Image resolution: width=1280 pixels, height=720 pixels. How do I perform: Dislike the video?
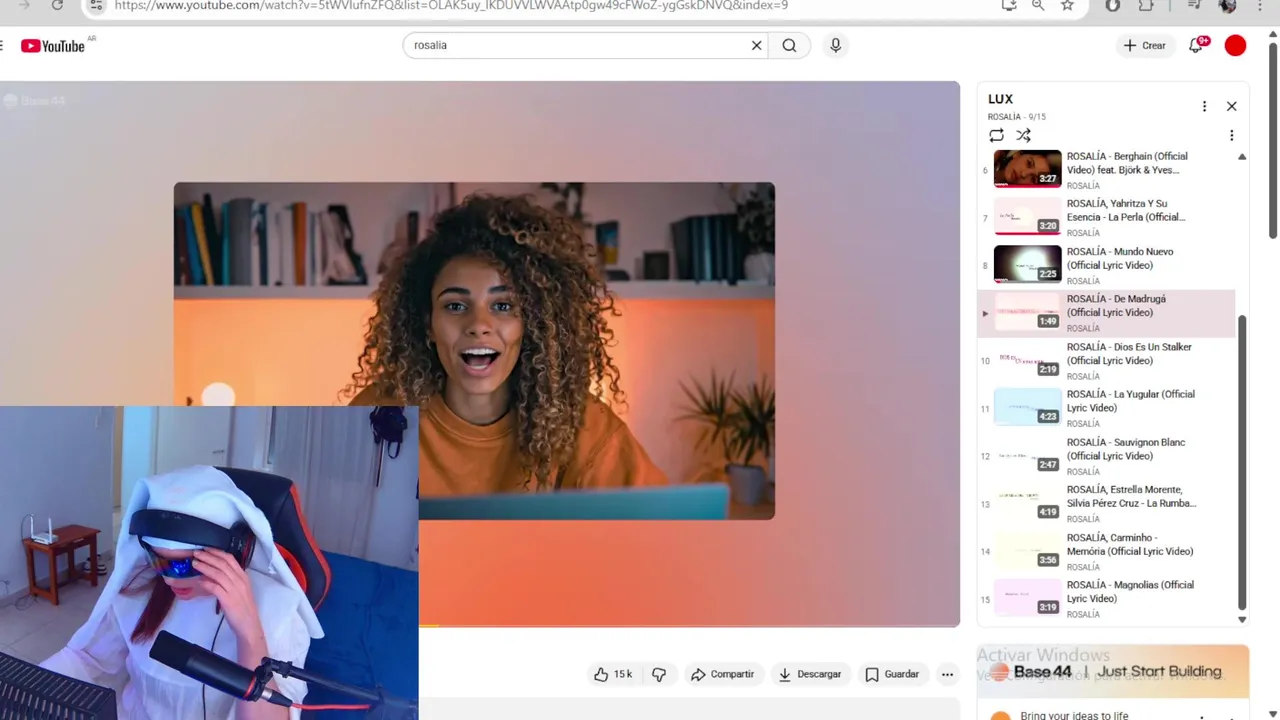click(x=659, y=674)
